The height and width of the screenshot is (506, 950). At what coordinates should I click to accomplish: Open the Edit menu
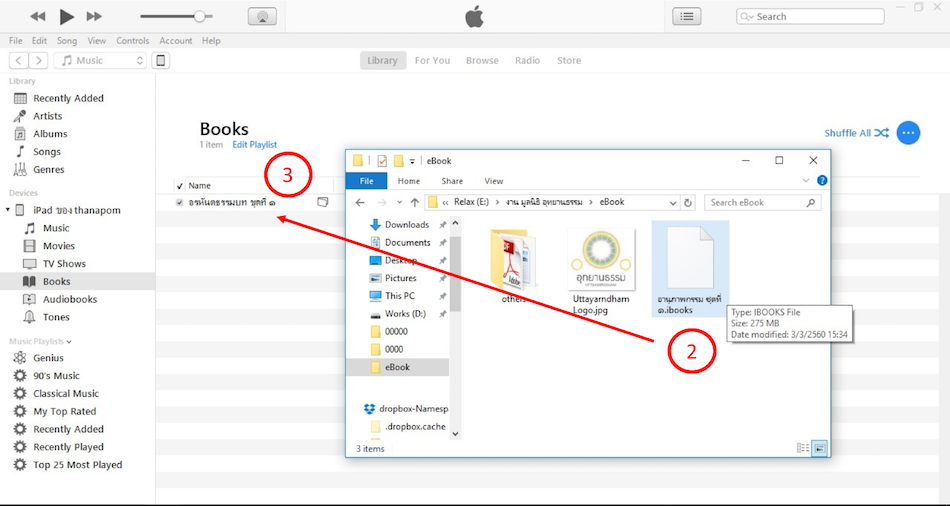point(39,41)
